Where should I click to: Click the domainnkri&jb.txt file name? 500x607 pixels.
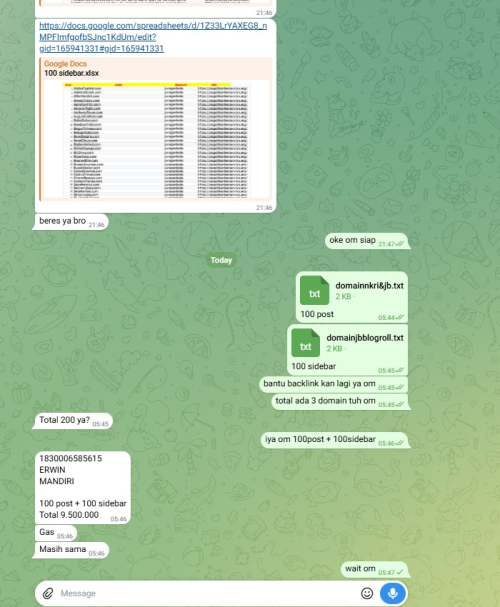tap(369, 286)
